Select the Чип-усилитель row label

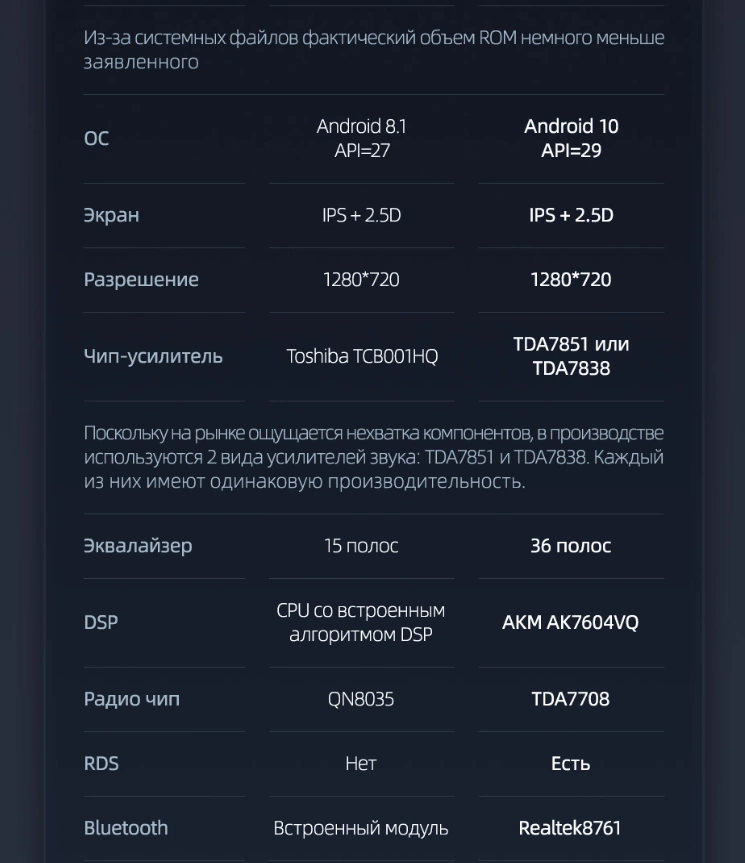tap(153, 356)
